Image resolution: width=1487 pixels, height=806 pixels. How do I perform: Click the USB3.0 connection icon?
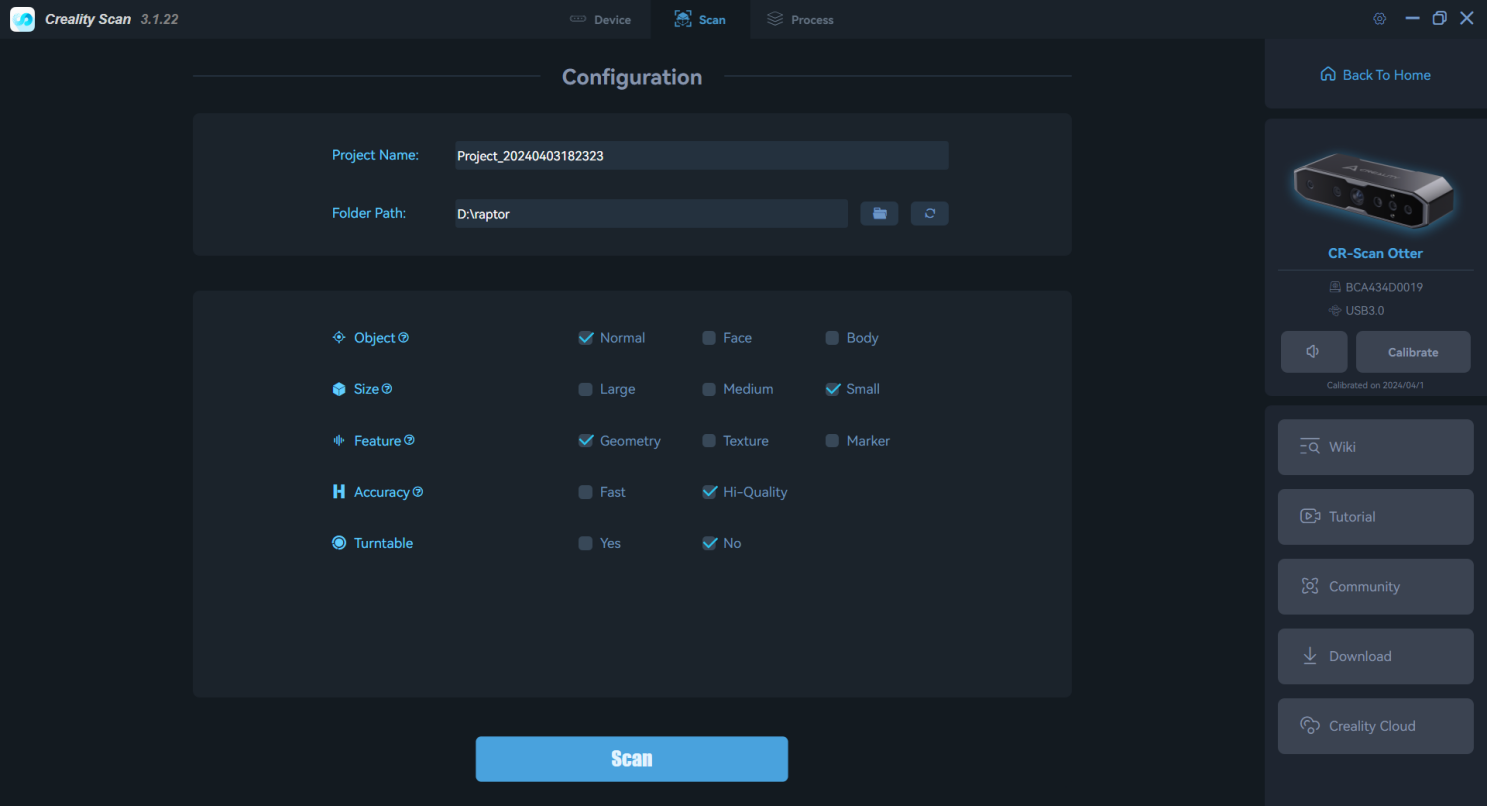pyautogui.click(x=1335, y=311)
